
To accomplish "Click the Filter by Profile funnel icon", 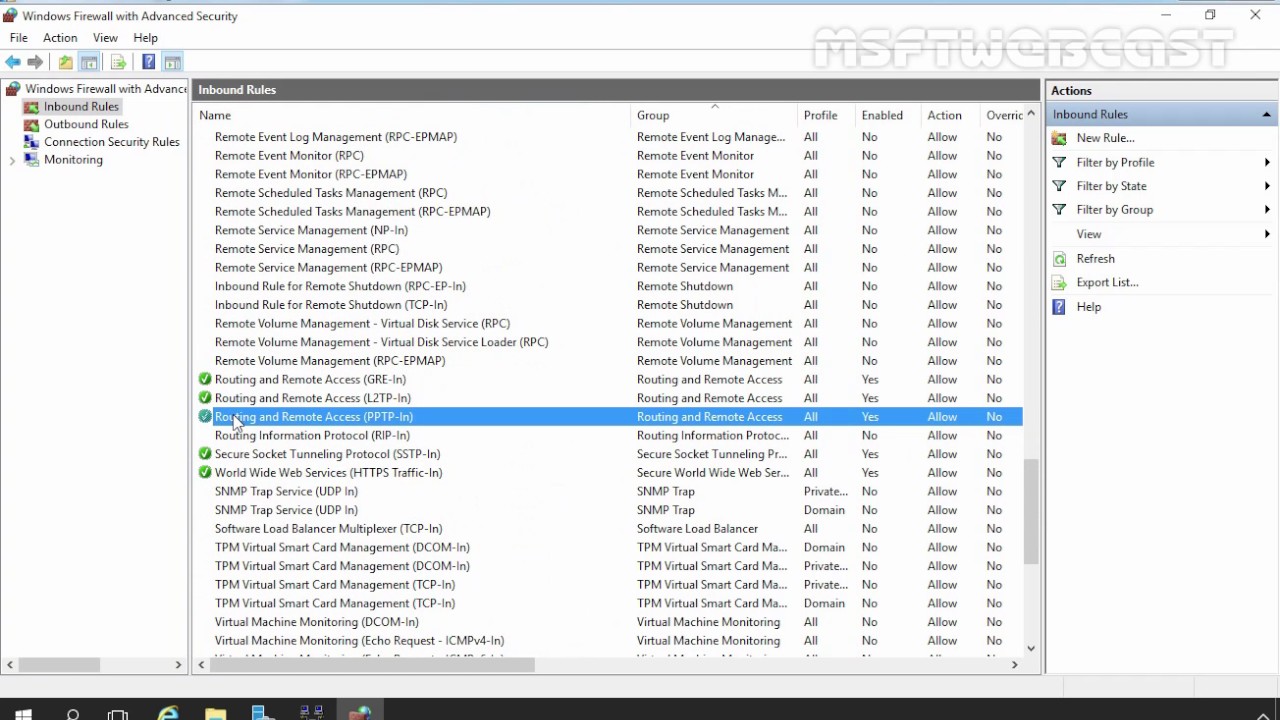I will click(1059, 162).
